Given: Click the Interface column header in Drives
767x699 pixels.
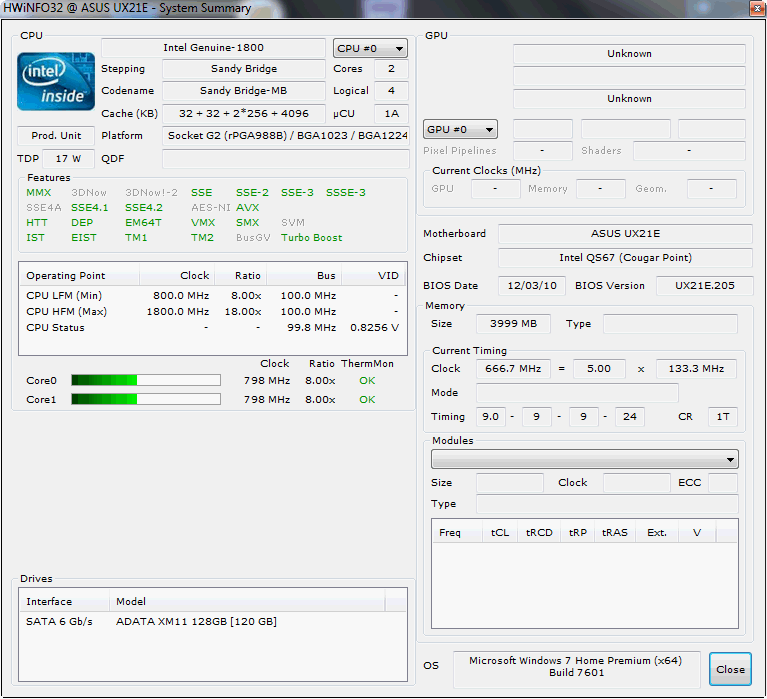Looking at the screenshot, I should [x=64, y=601].
